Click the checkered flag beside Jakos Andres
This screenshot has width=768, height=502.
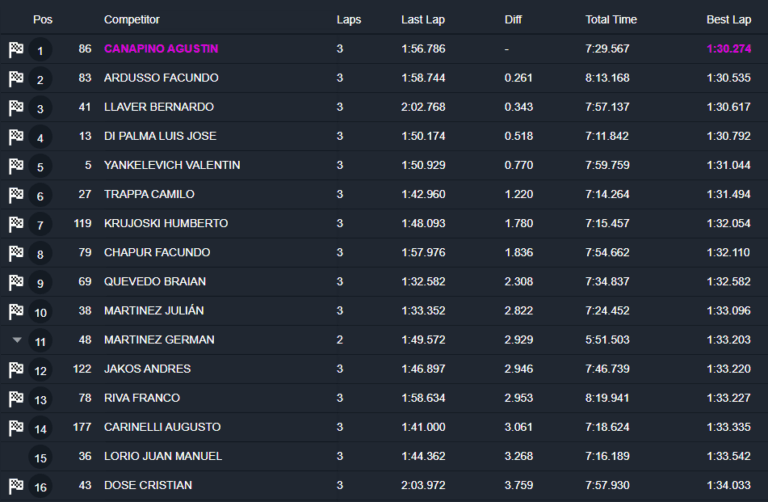pos(16,369)
